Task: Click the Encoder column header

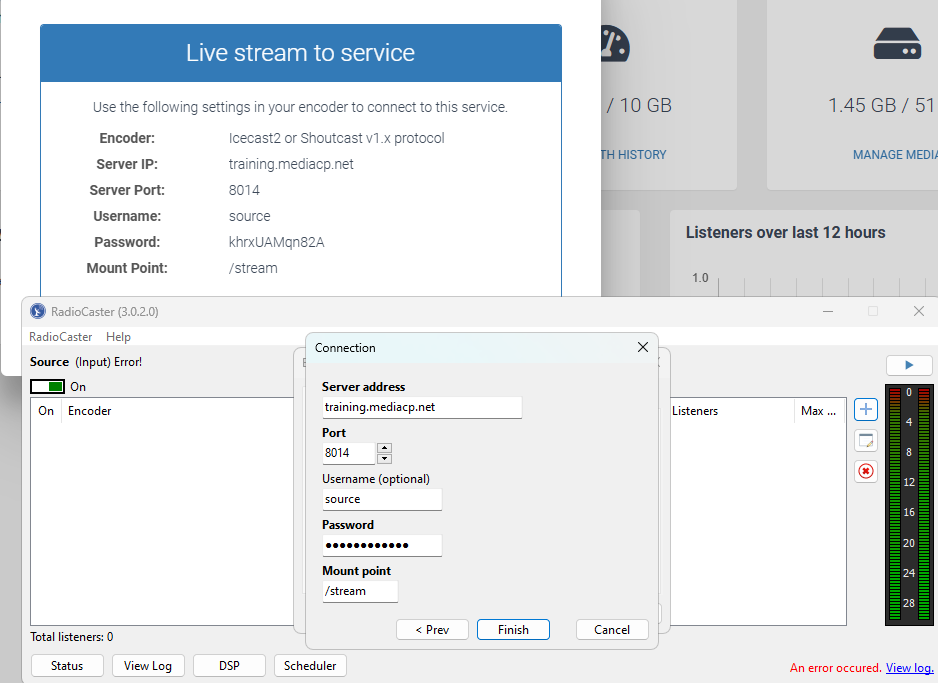Action: [x=90, y=411]
